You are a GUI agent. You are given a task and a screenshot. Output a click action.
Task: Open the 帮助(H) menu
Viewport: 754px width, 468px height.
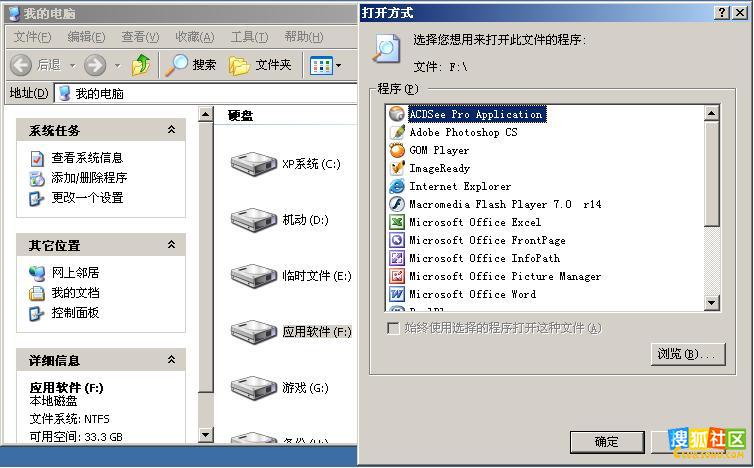click(x=304, y=37)
